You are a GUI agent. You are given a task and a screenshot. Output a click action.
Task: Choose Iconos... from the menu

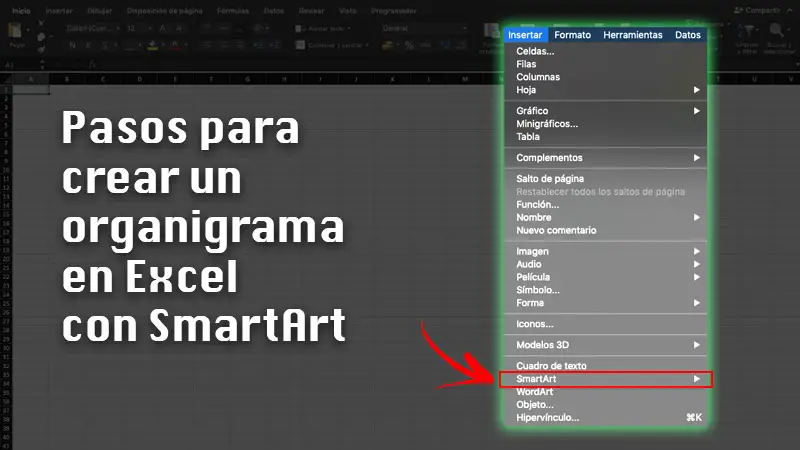tap(535, 324)
